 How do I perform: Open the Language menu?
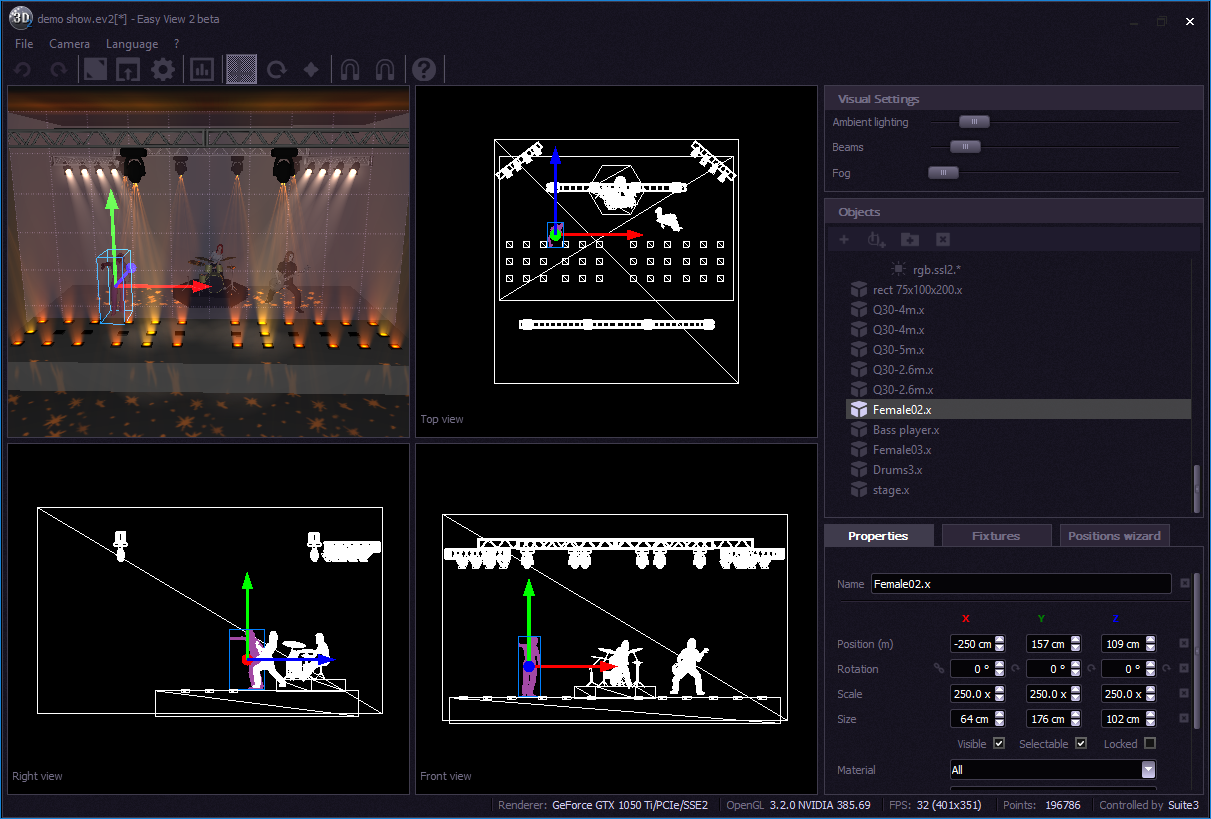tap(132, 44)
